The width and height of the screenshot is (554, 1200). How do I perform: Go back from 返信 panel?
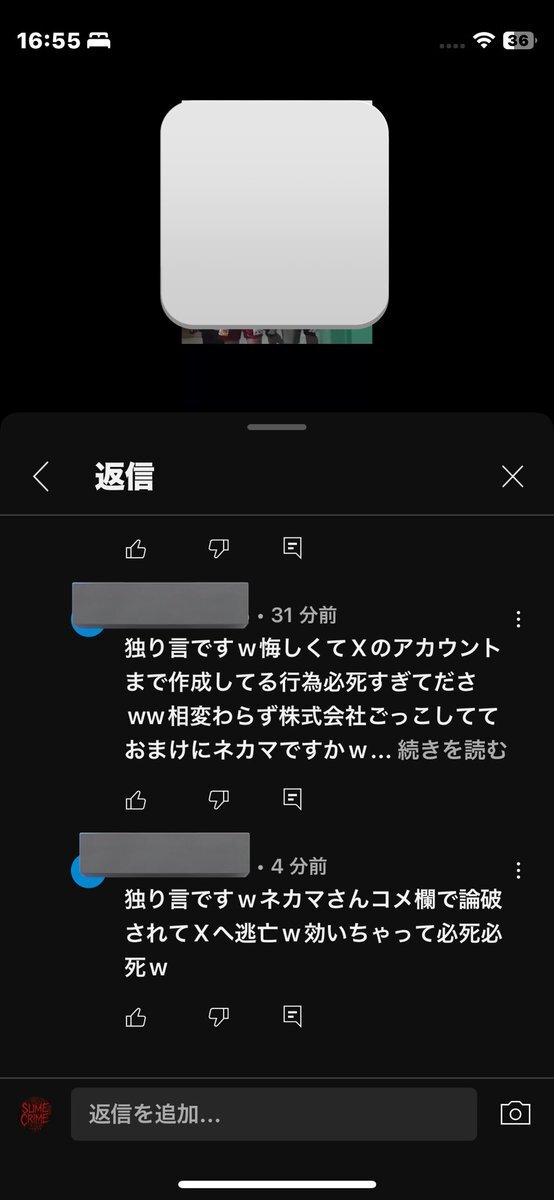pos(41,477)
